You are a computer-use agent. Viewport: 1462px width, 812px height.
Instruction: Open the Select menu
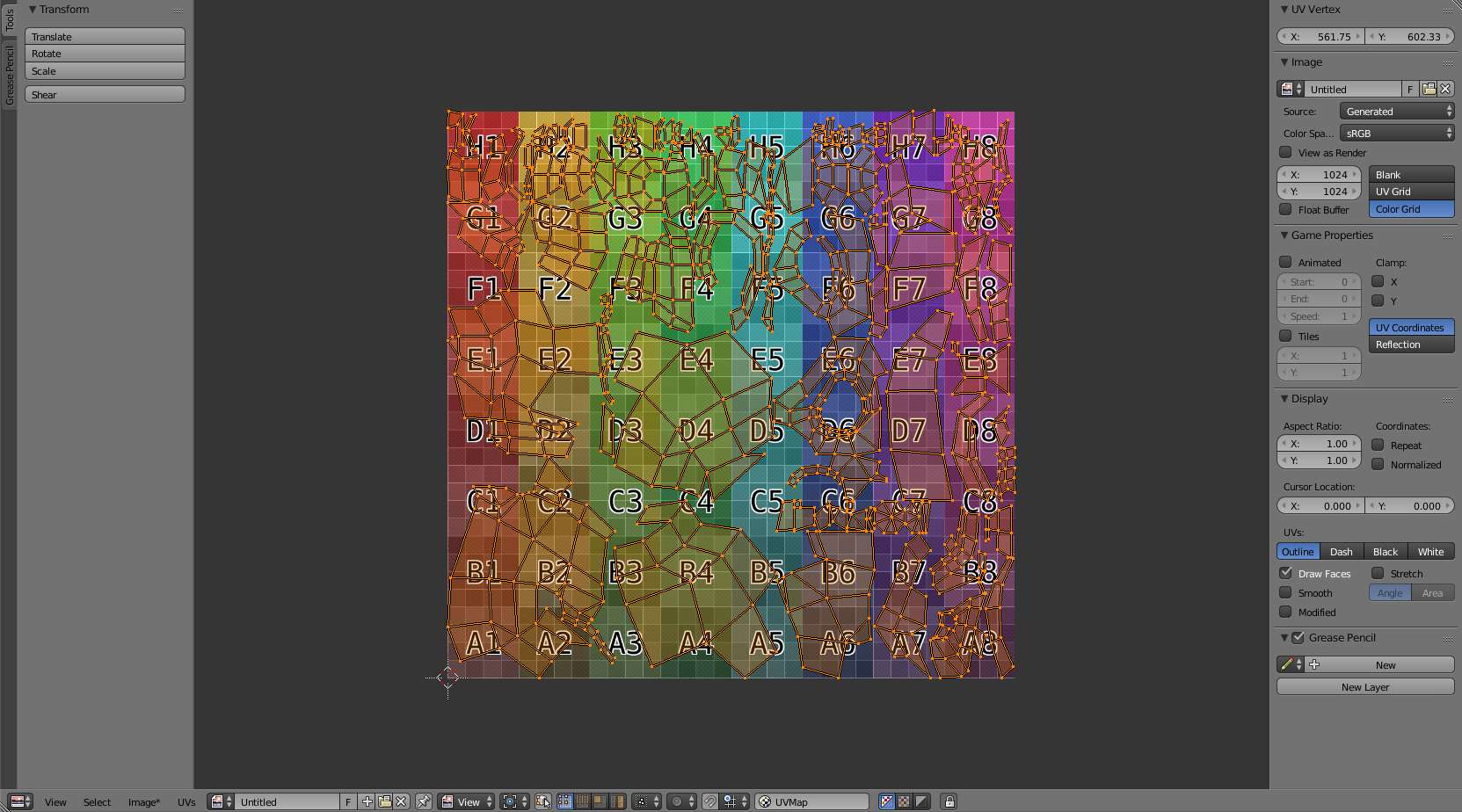click(97, 801)
